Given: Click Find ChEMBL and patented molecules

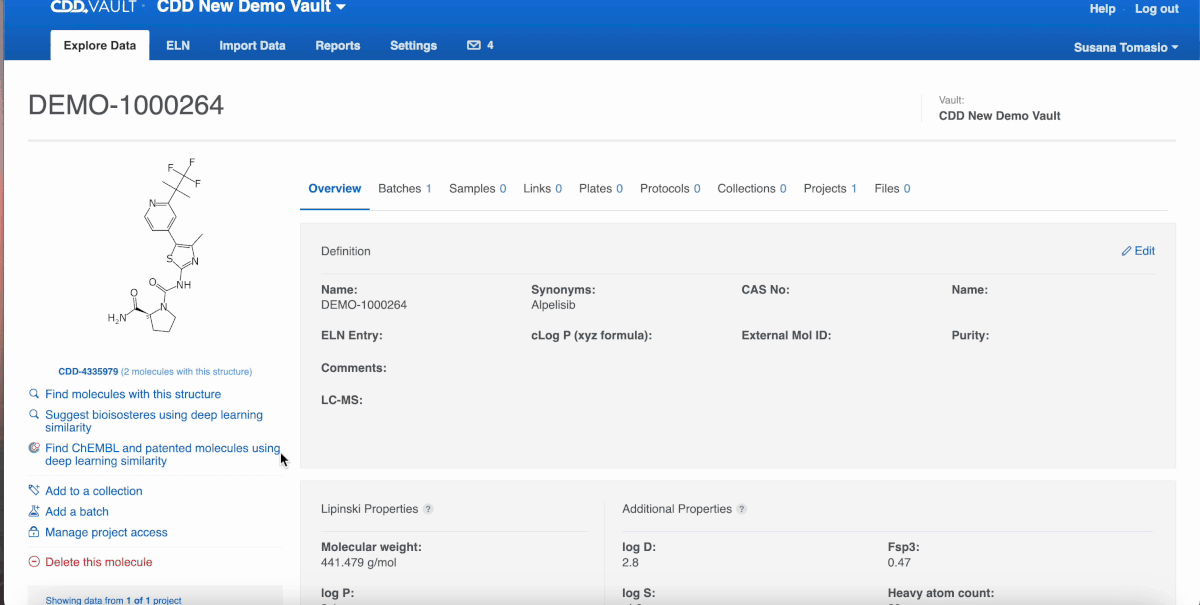Looking at the screenshot, I should pyautogui.click(x=162, y=455).
